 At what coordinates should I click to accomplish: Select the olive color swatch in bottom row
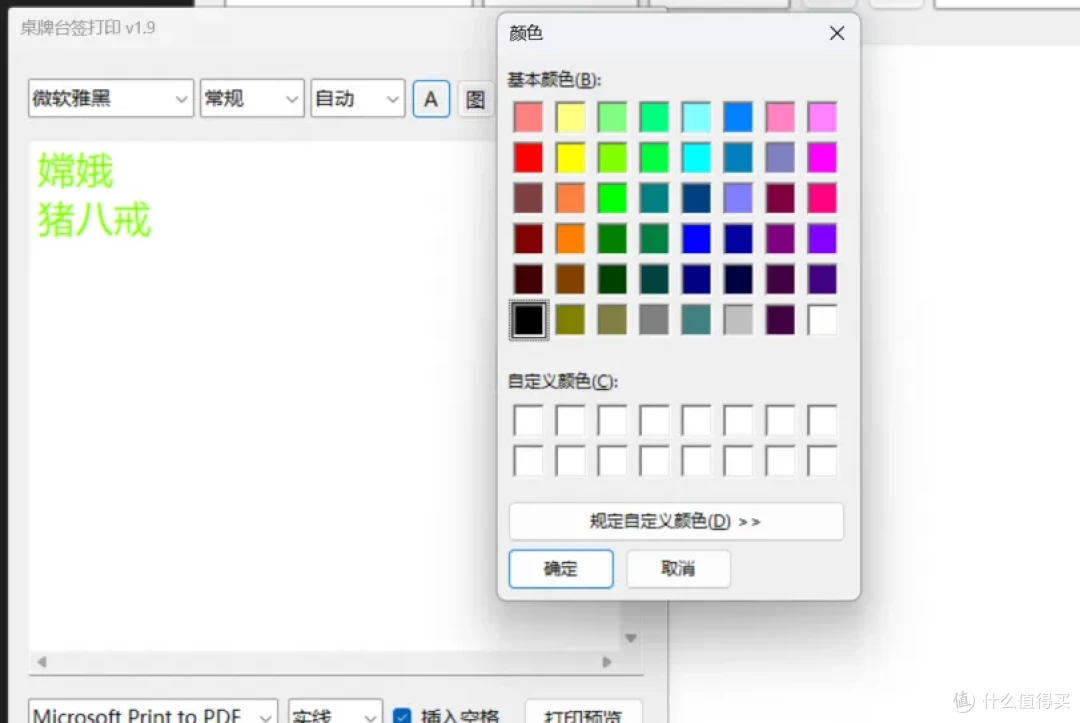570,320
